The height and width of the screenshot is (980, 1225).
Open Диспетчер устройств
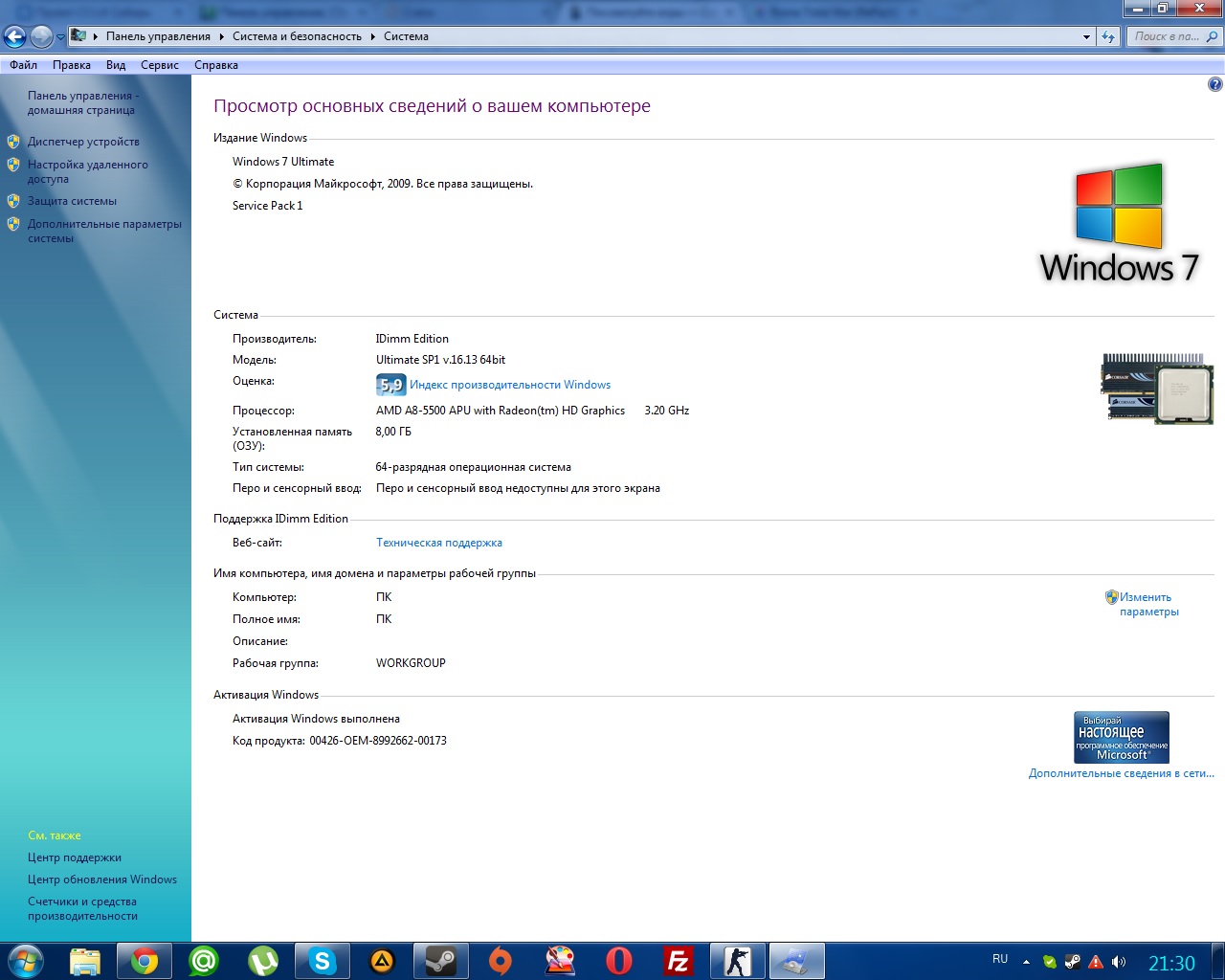83,142
